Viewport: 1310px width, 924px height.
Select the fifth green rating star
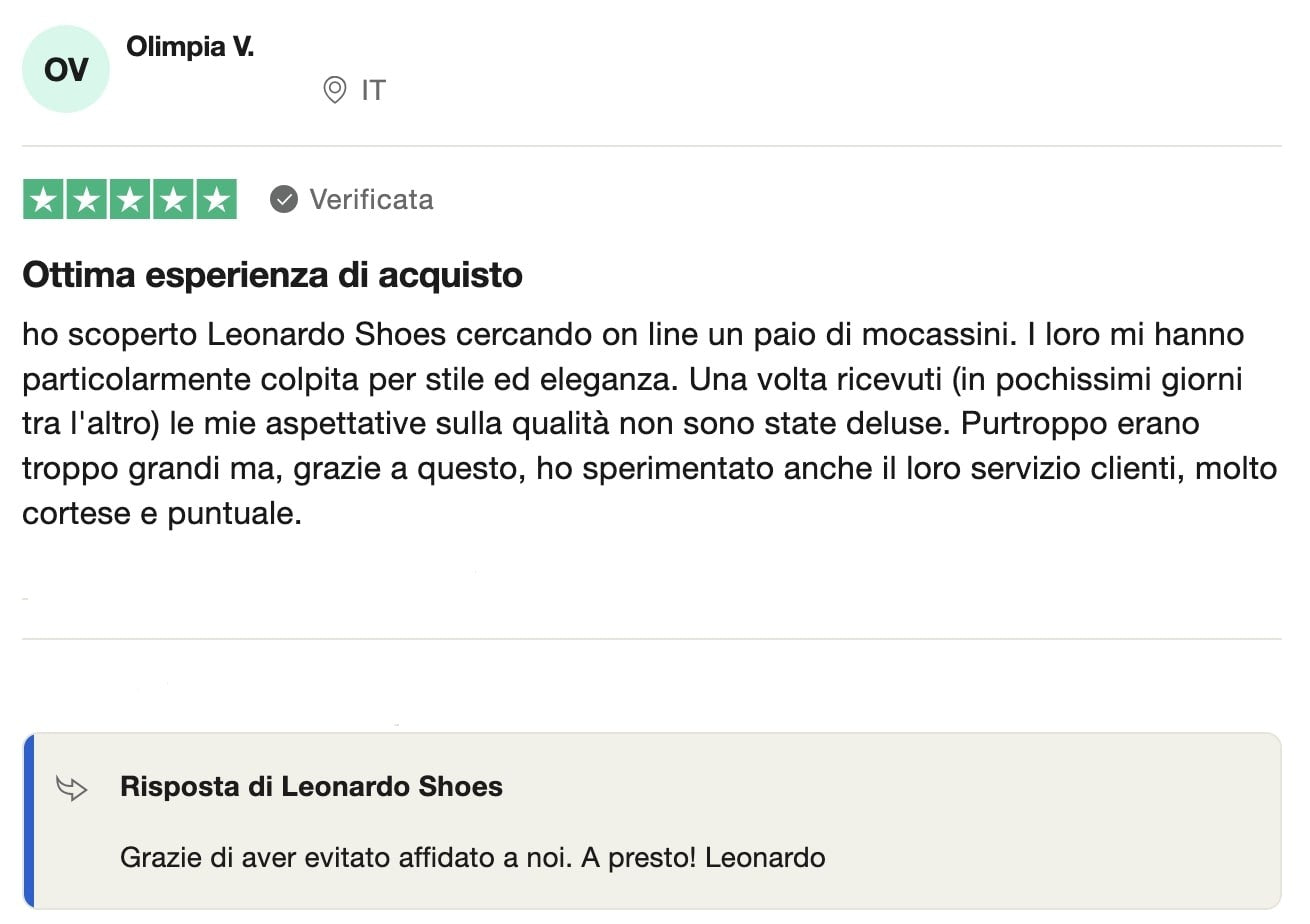coord(216,199)
